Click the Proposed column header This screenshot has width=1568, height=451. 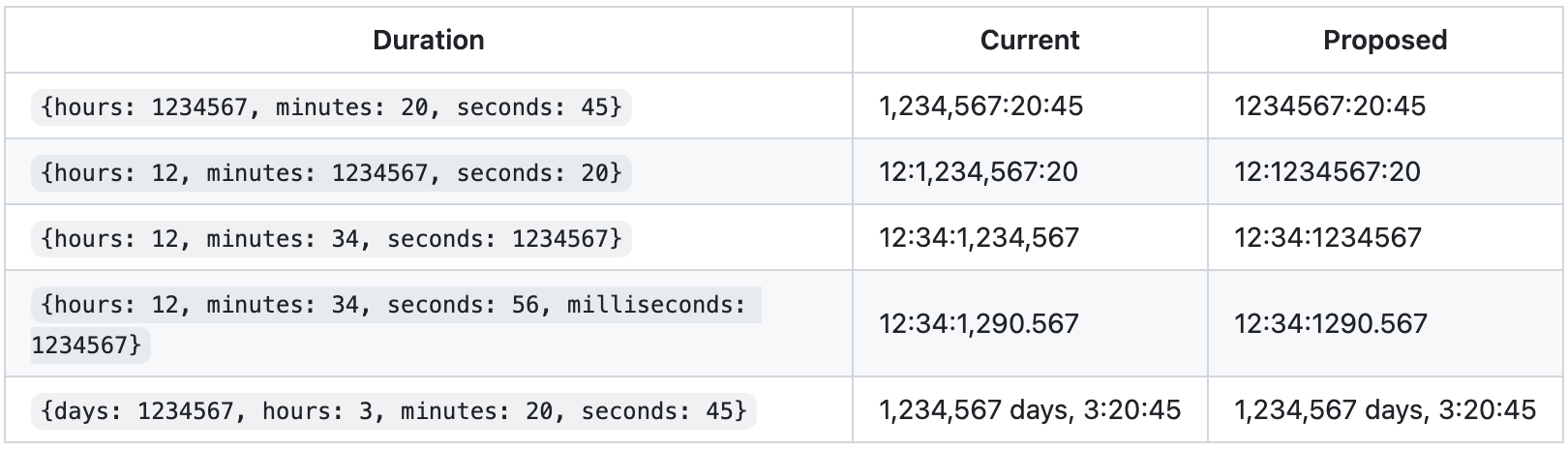(x=1385, y=40)
